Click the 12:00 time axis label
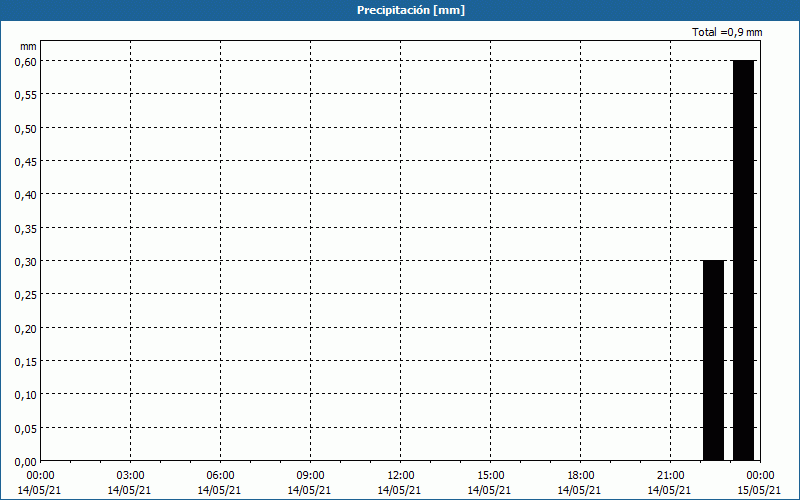Viewport: 800px width, 500px height. point(401,476)
